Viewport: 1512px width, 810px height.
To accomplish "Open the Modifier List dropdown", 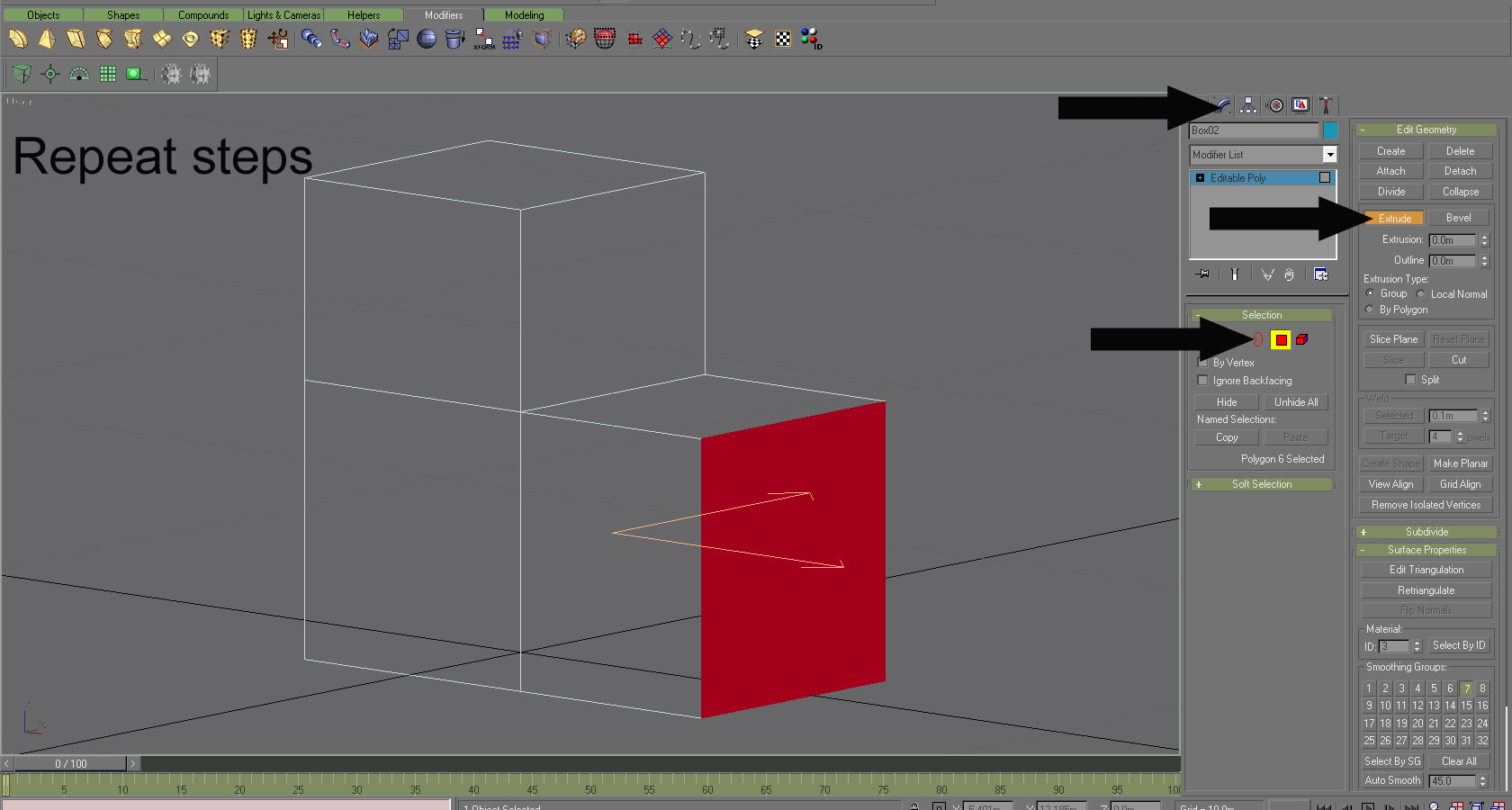I will tap(1329, 155).
